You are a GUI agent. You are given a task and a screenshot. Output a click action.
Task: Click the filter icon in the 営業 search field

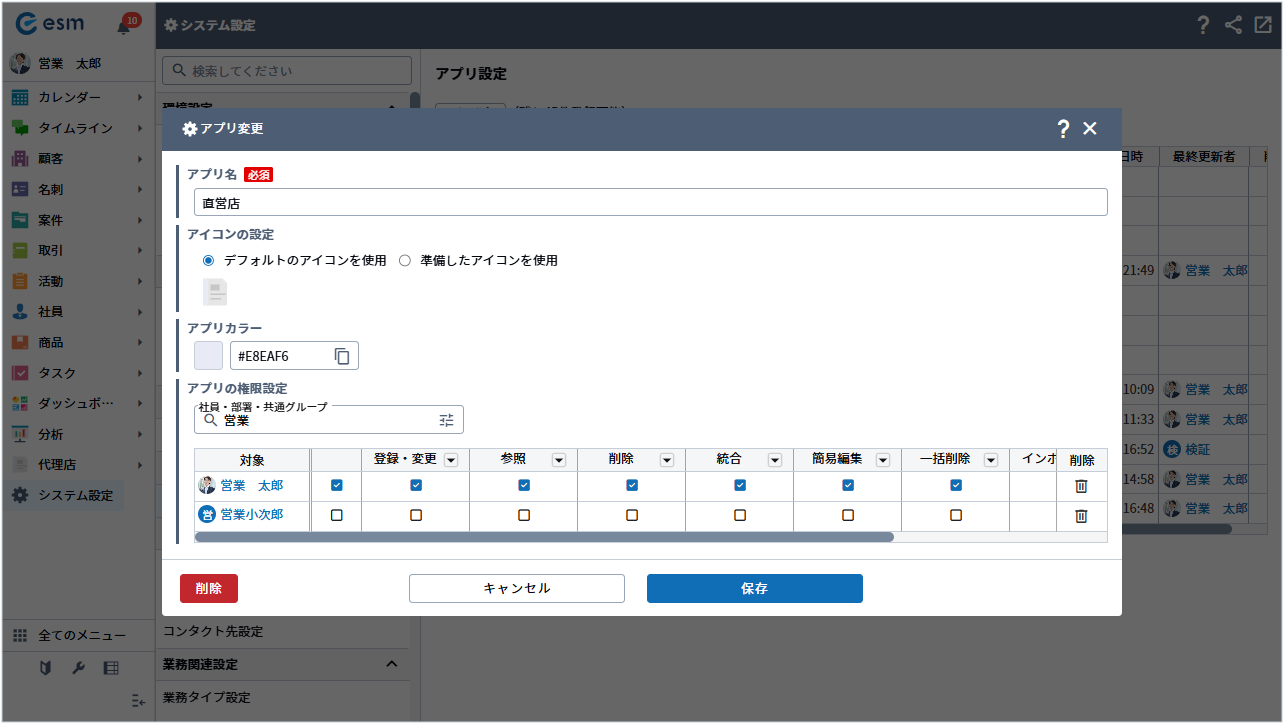447,420
